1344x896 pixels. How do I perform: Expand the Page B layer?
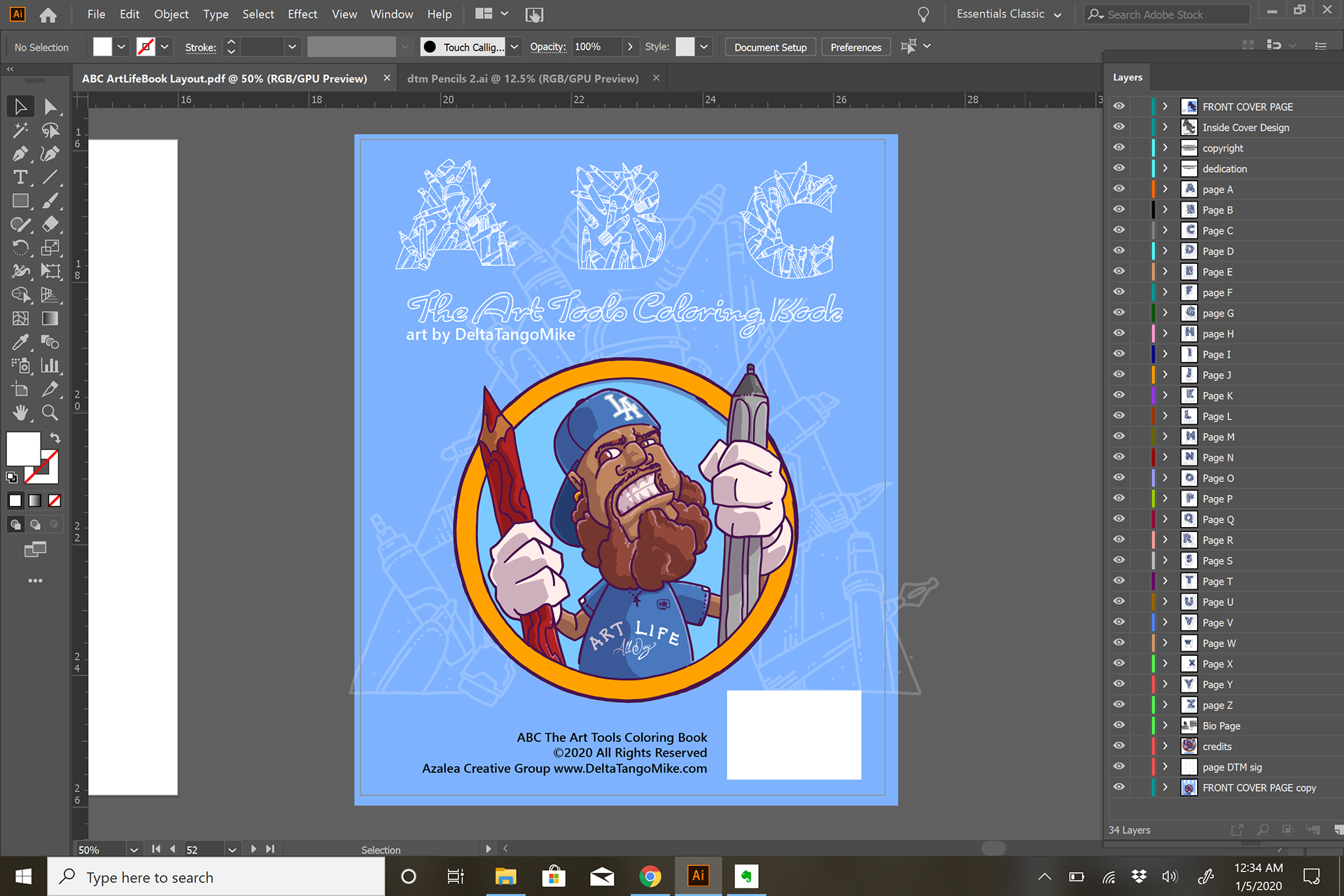point(1165,209)
